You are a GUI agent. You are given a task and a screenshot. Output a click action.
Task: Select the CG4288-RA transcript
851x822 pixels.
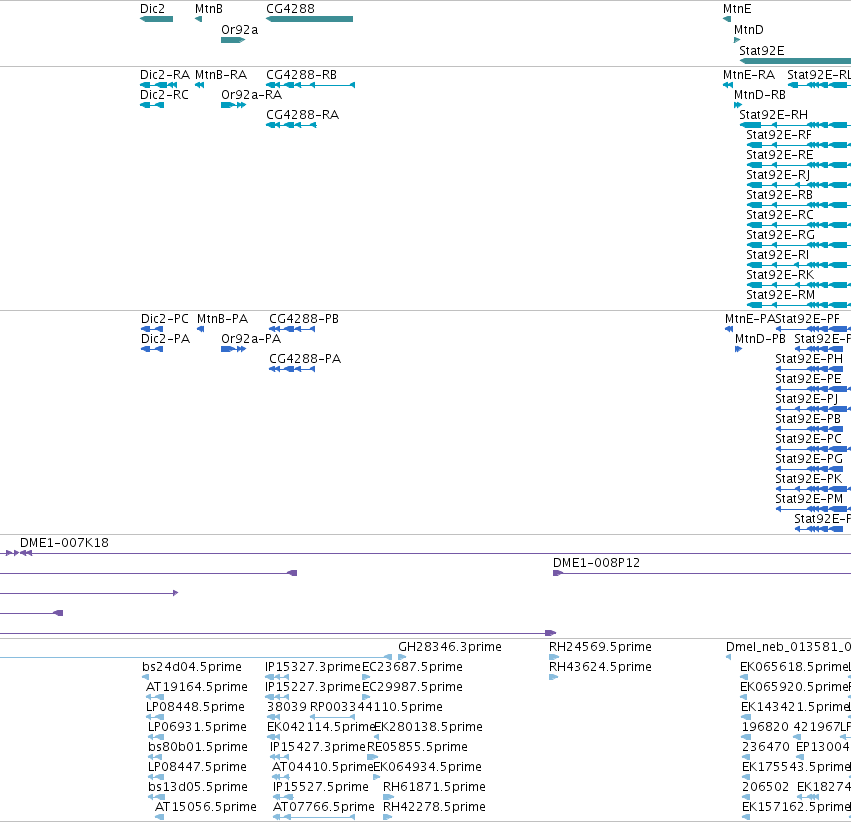click(291, 125)
